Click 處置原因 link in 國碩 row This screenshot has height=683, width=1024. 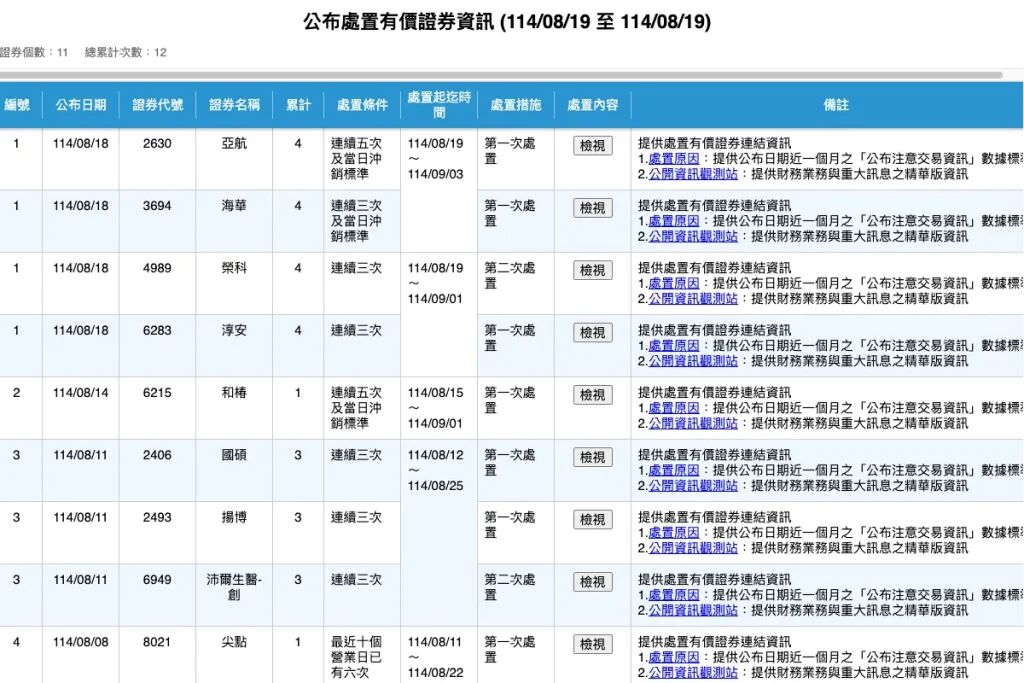pos(673,470)
